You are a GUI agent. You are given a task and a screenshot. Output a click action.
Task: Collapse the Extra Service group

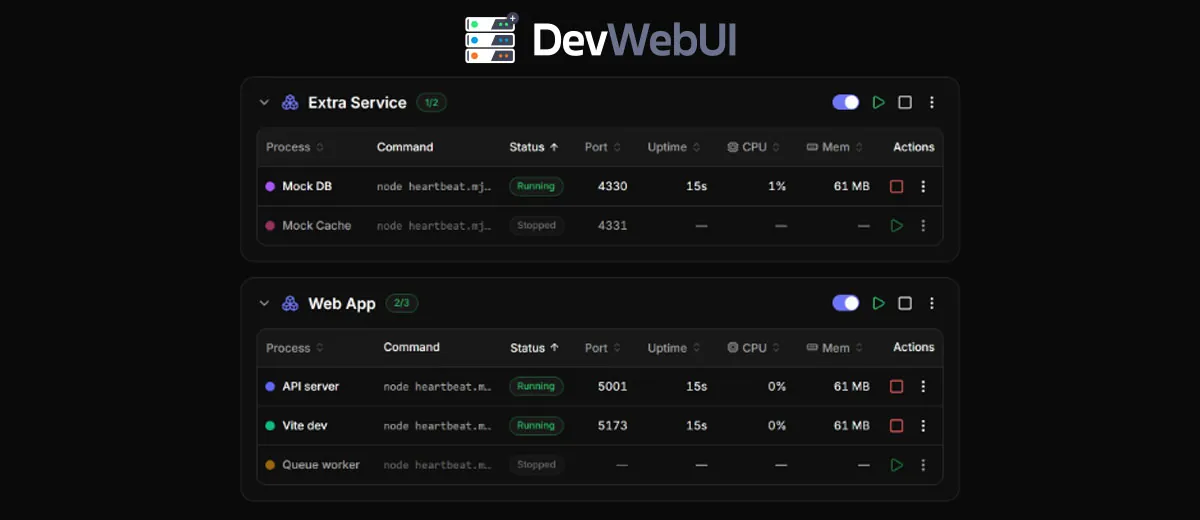[264, 102]
